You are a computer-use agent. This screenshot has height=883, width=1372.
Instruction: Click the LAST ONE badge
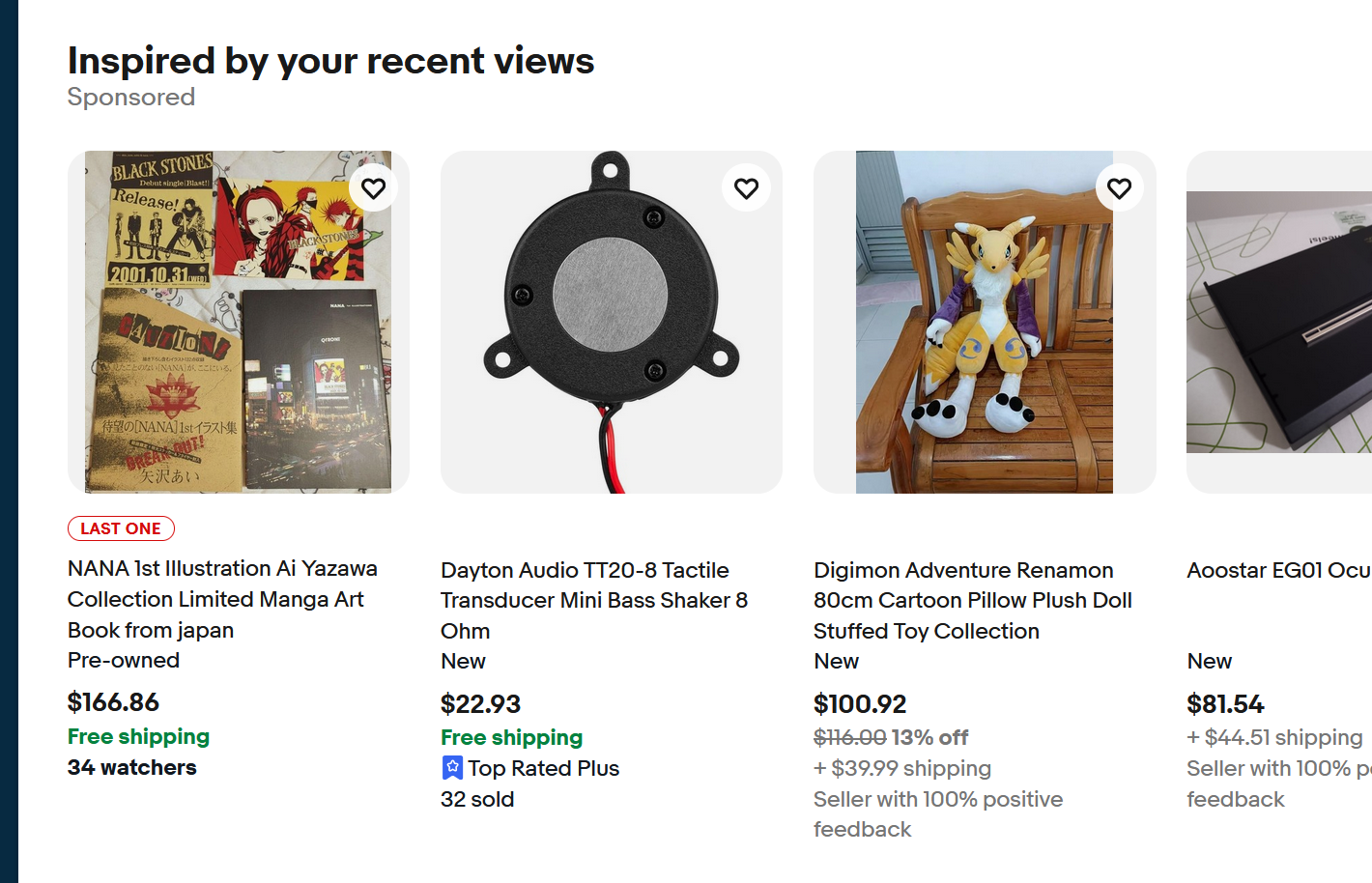point(121,528)
